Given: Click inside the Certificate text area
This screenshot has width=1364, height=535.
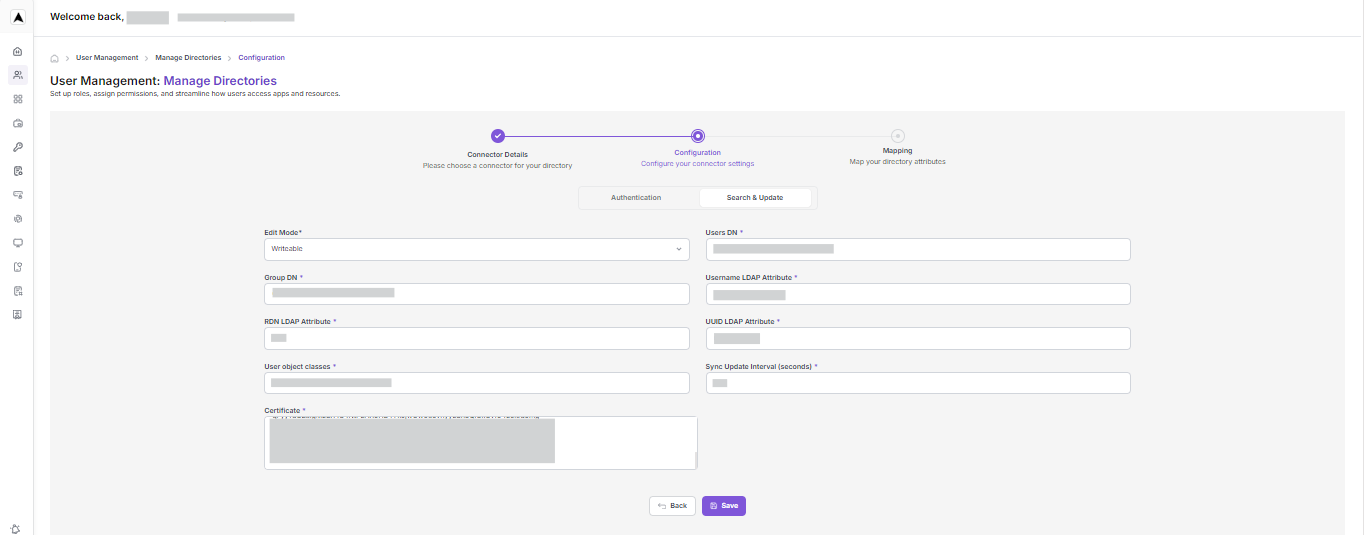Looking at the screenshot, I should (480, 443).
